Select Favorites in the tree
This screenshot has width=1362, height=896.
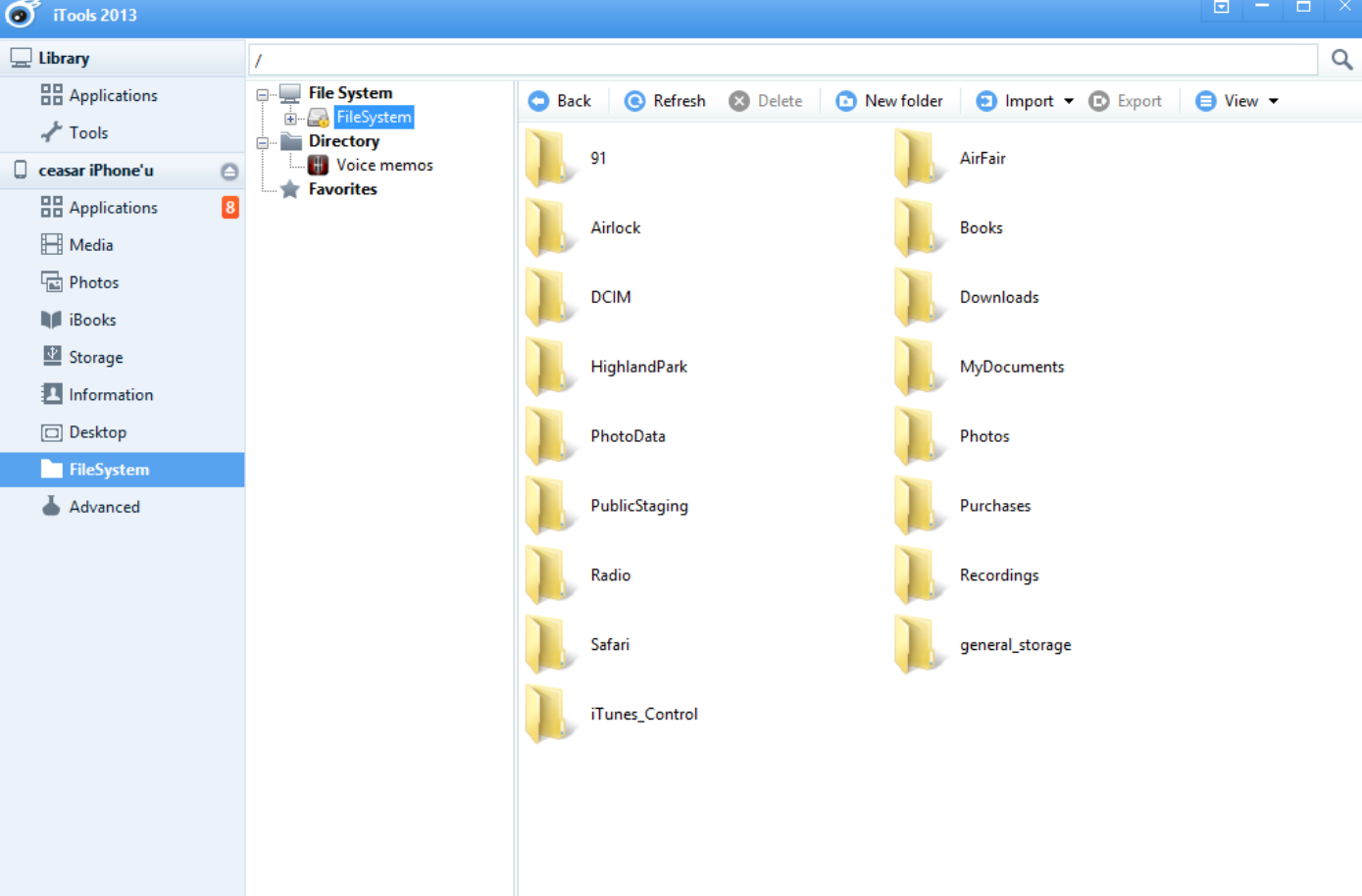point(342,189)
